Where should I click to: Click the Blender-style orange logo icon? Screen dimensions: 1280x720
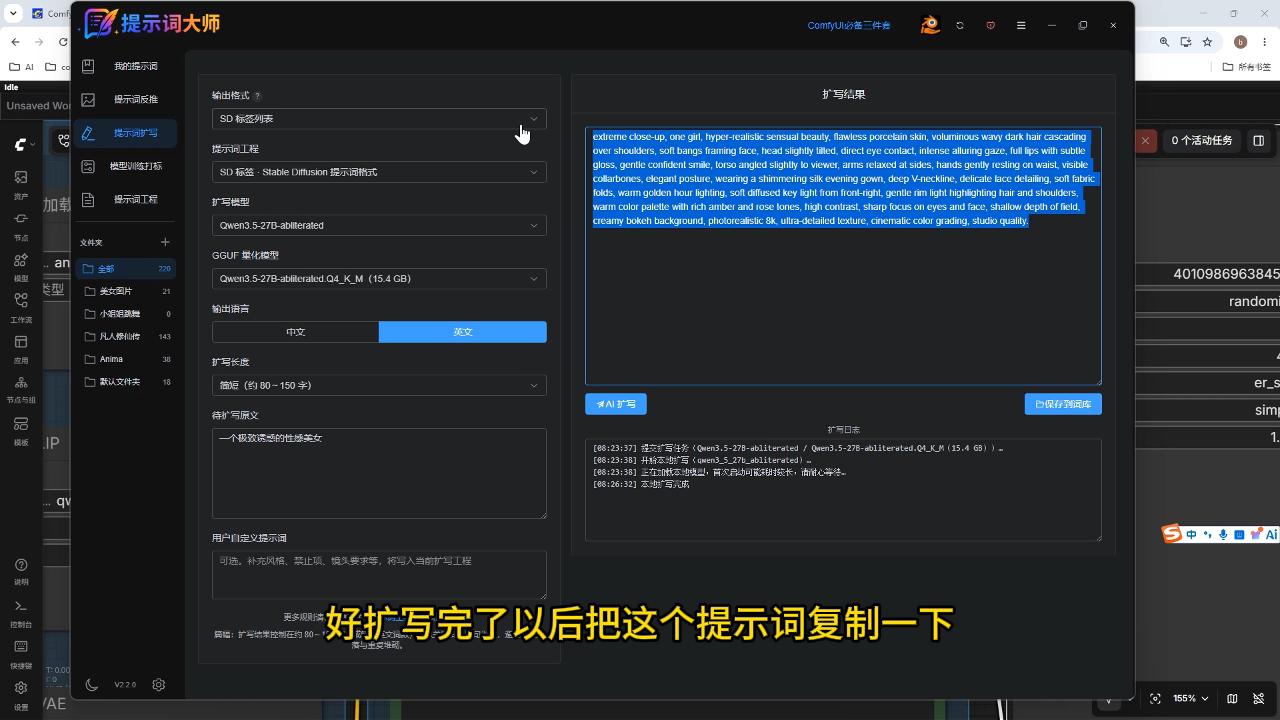click(931, 25)
